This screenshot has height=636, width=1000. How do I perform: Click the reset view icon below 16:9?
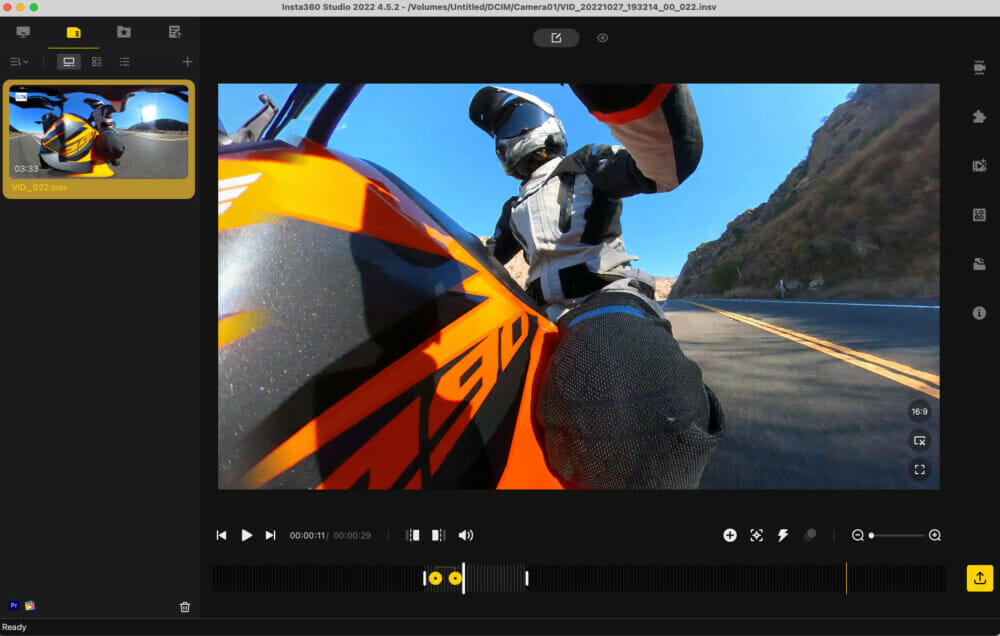(x=919, y=441)
